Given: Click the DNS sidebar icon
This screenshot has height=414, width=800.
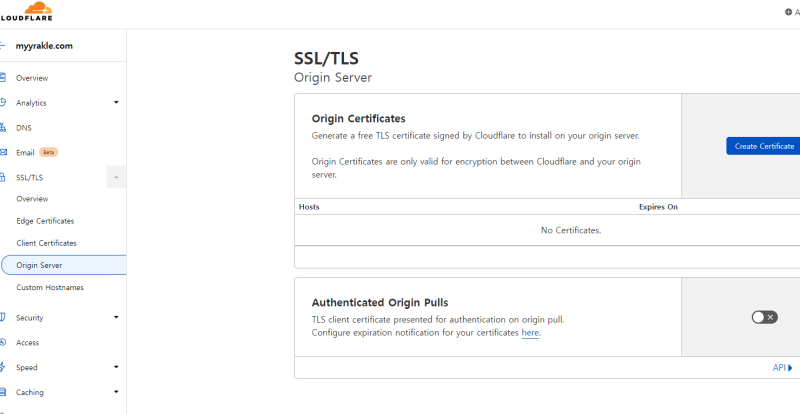Looking at the screenshot, I should (4, 128).
